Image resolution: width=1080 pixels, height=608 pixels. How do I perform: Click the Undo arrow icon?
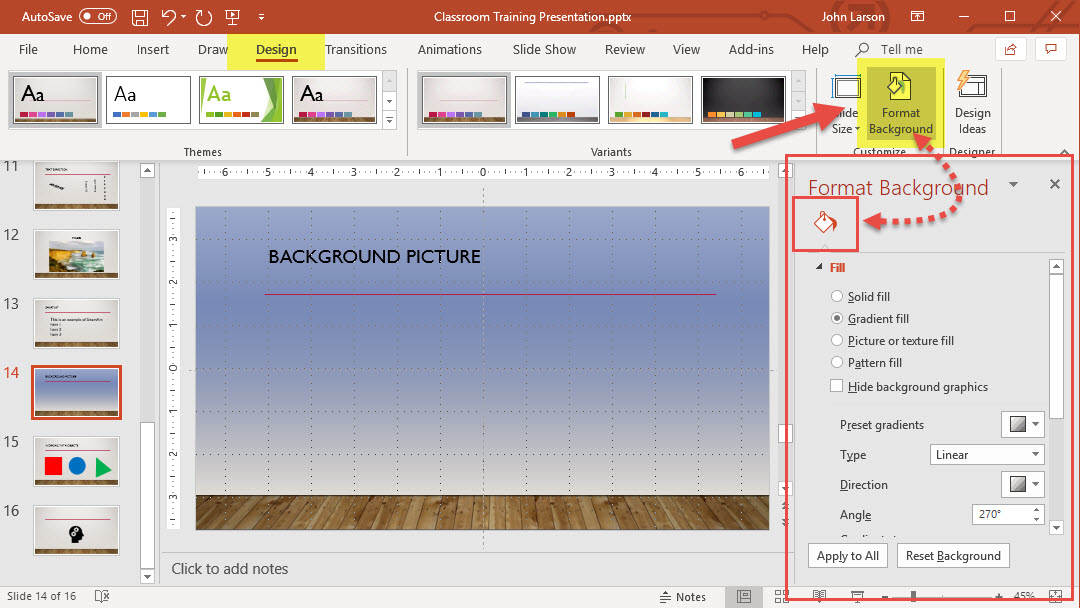[169, 17]
